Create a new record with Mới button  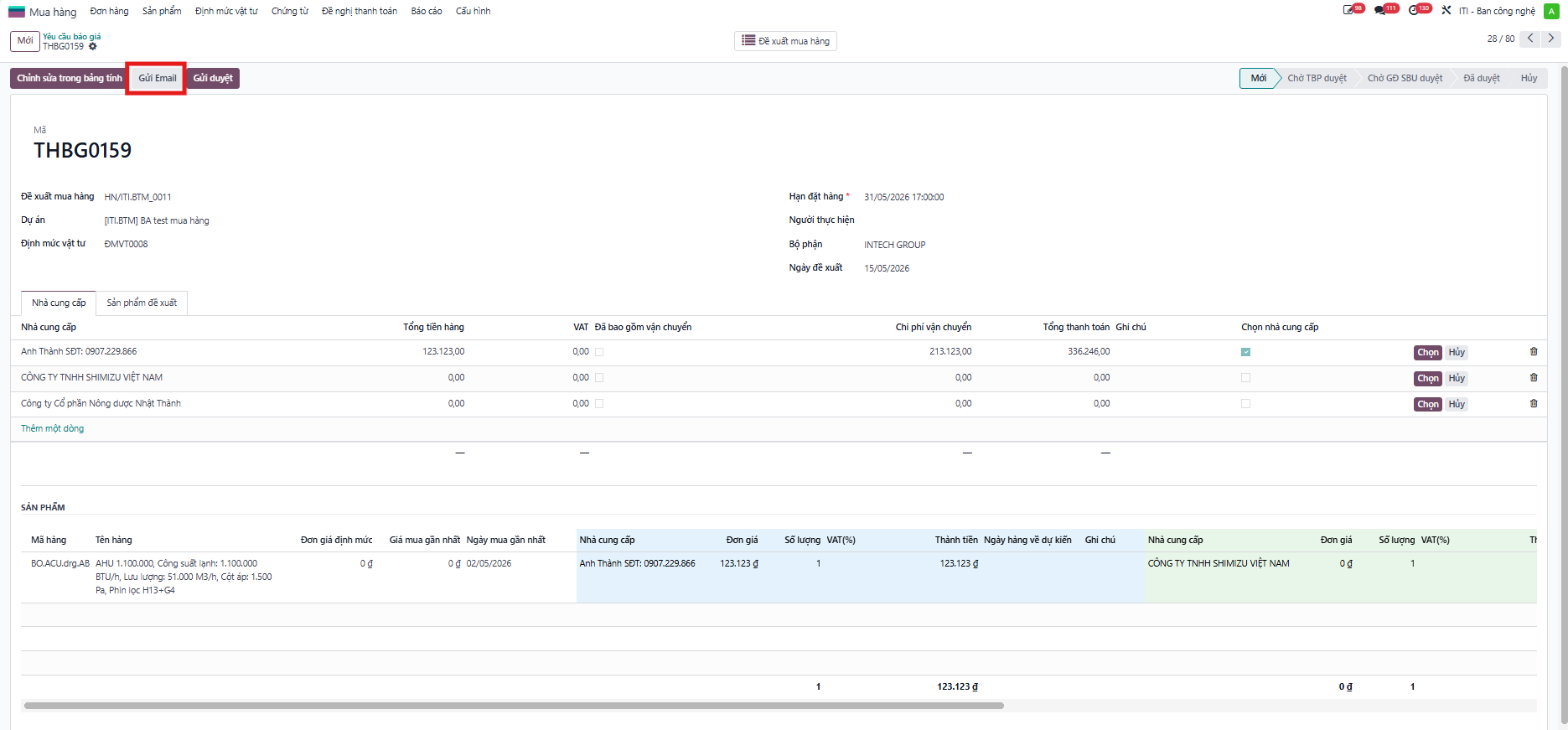[x=25, y=41]
